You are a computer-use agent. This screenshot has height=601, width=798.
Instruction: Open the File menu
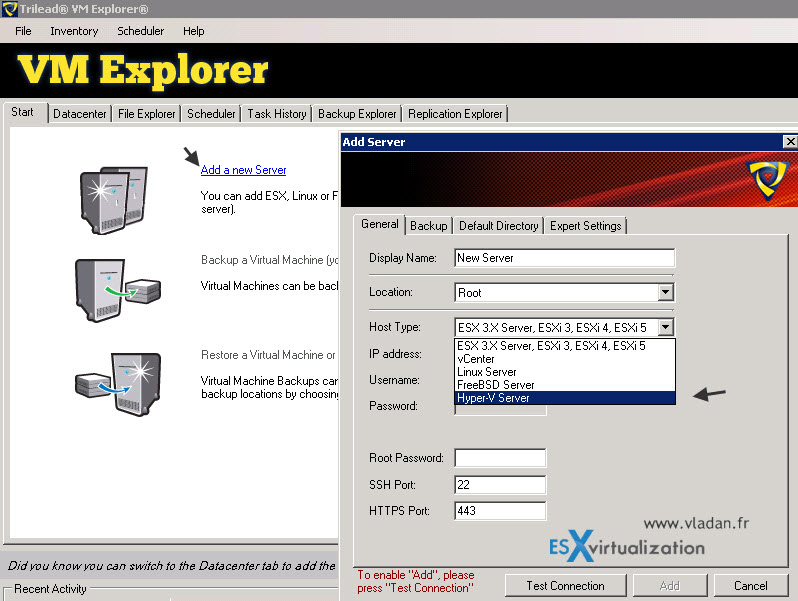coord(23,31)
